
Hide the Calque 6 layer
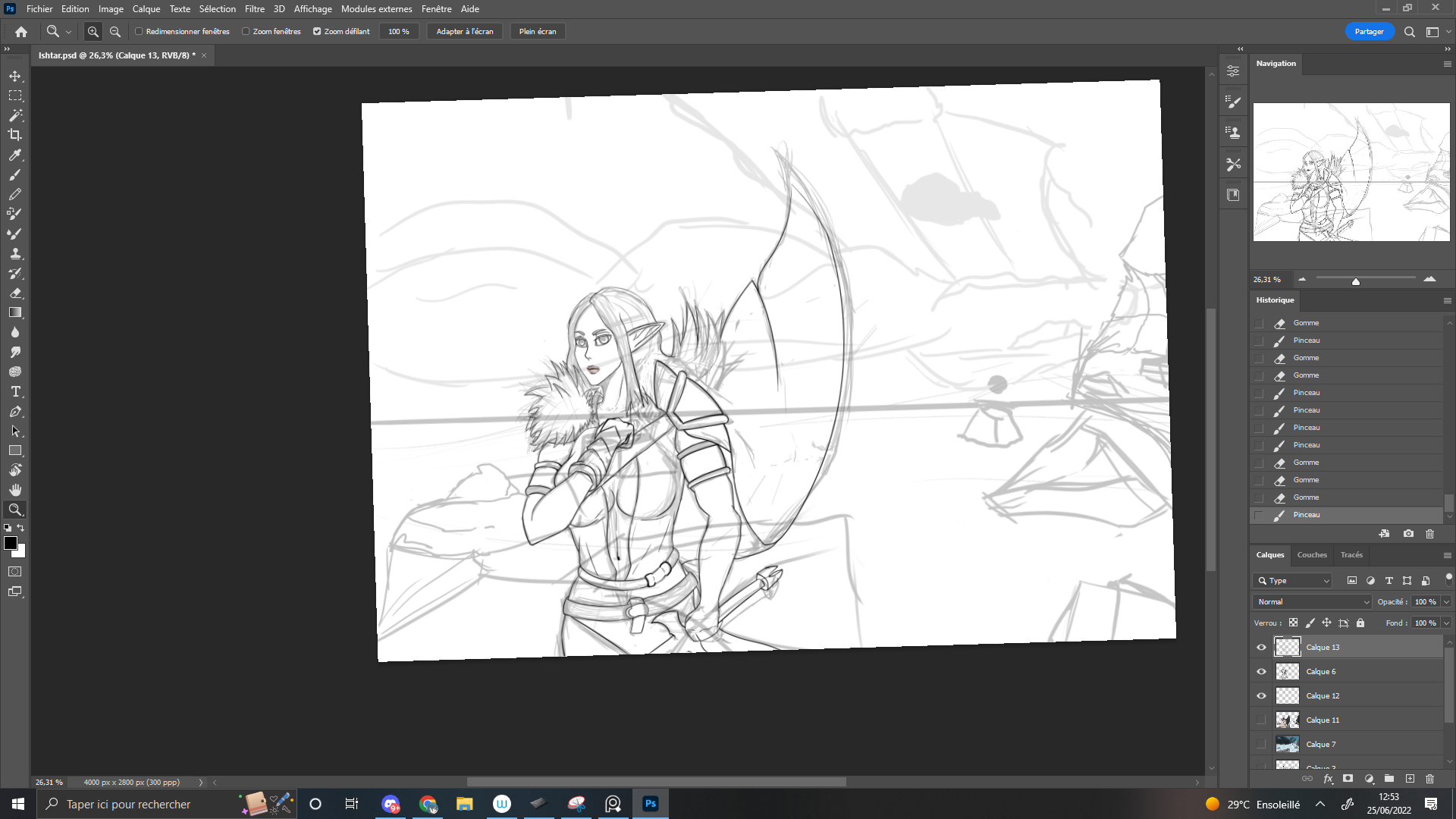[x=1261, y=672]
